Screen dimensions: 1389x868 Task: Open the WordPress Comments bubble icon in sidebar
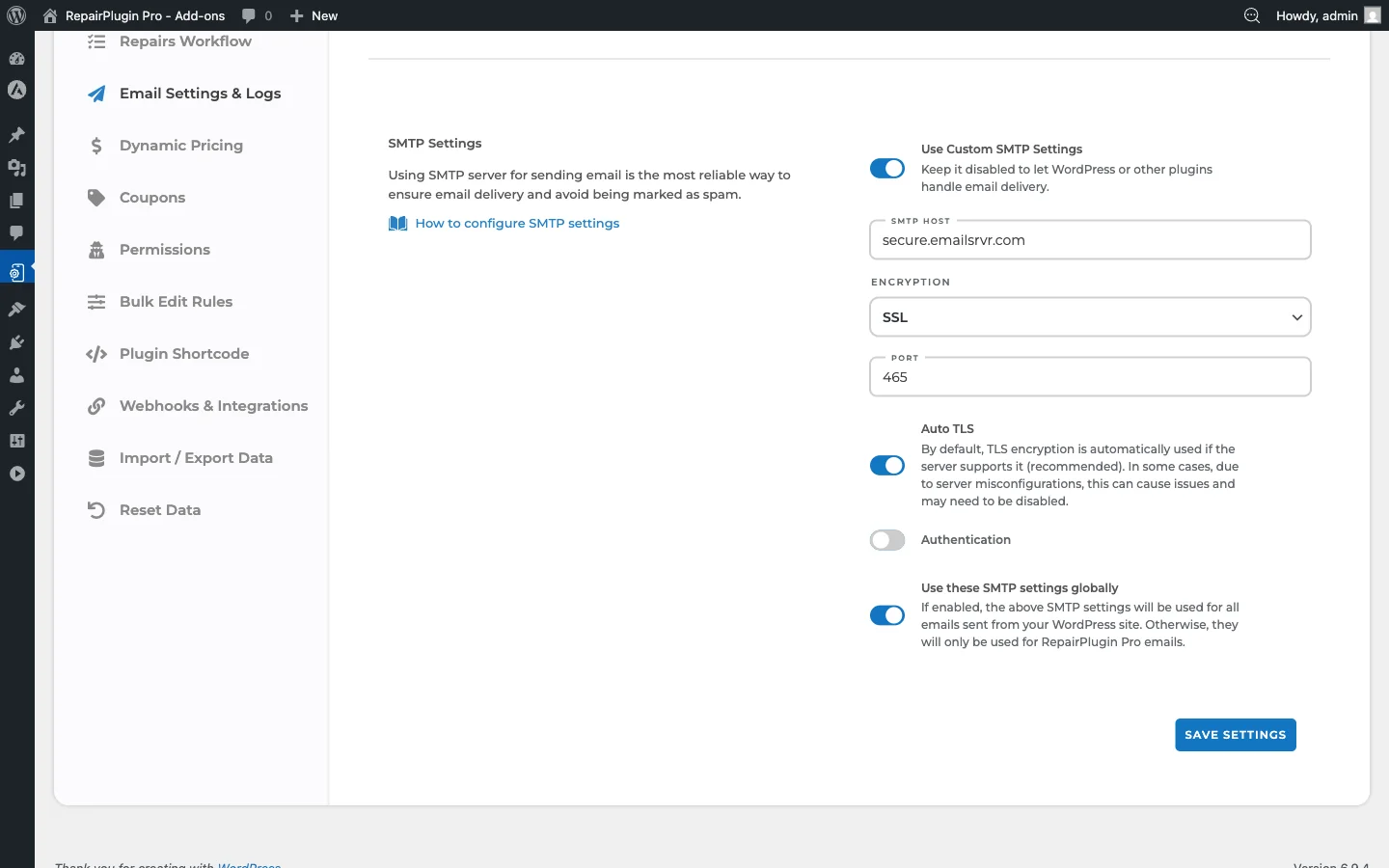coord(16,234)
